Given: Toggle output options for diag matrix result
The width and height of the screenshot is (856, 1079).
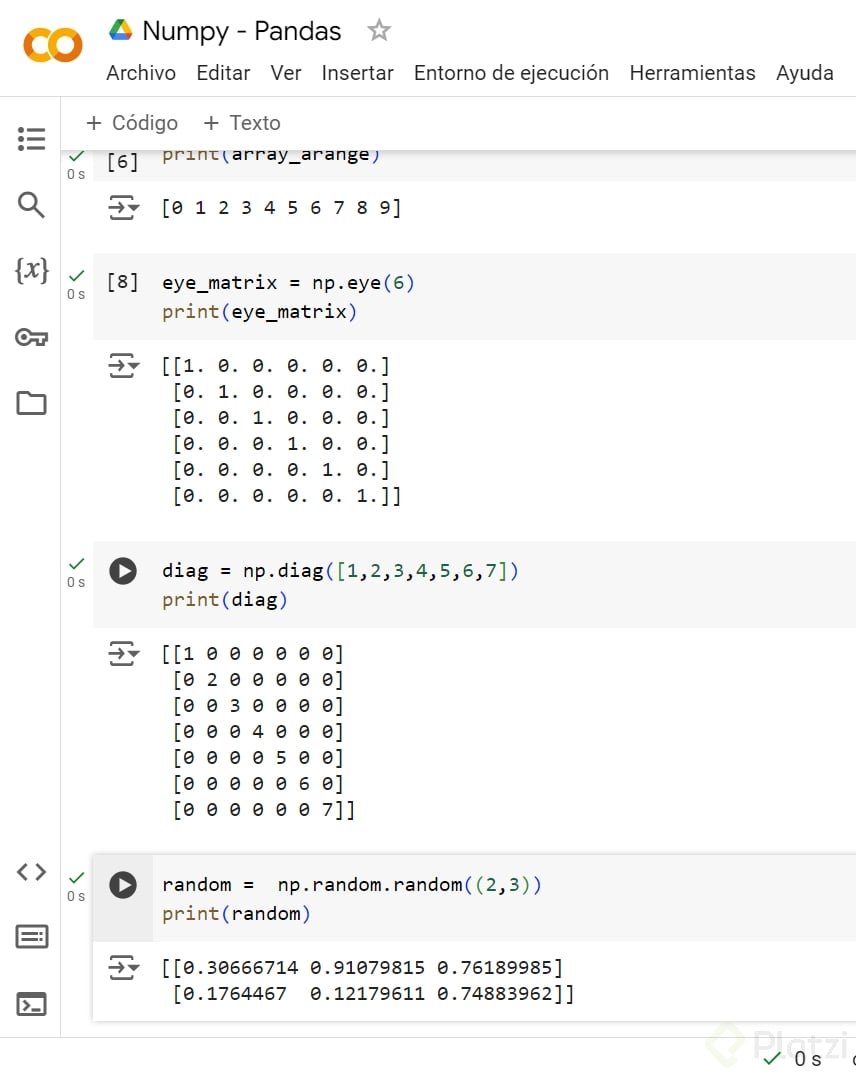Looking at the screenshot, I should [123, 654].
